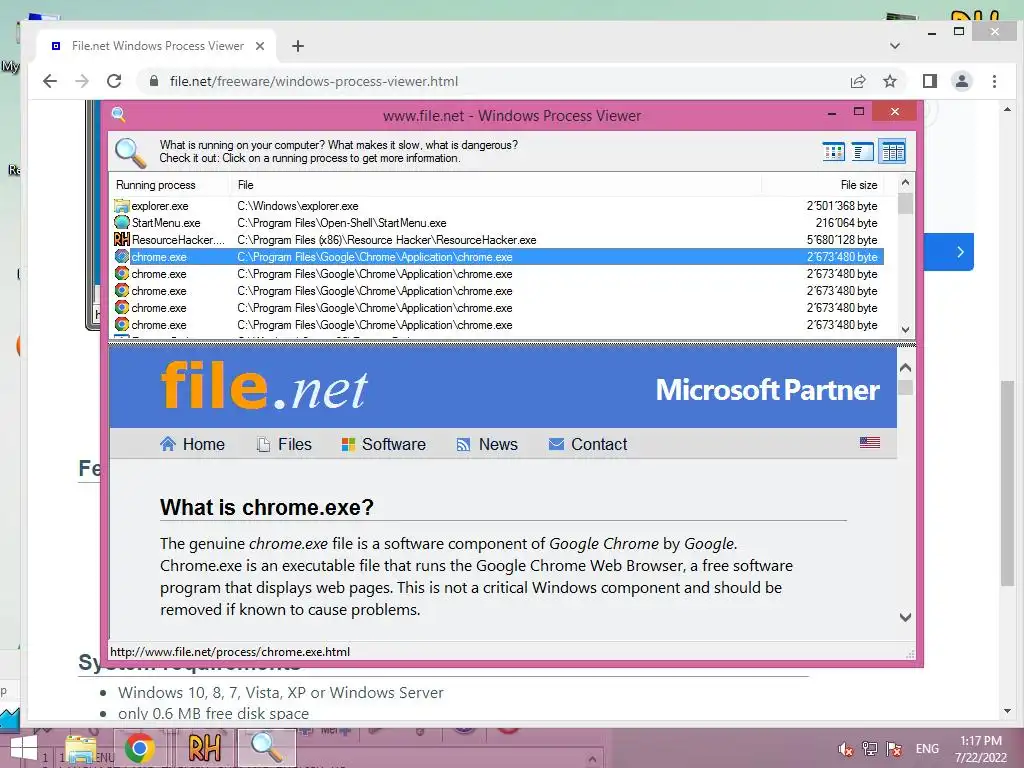Click the US flag language icon
1024x768 pixels.
[x=870, y=443]
